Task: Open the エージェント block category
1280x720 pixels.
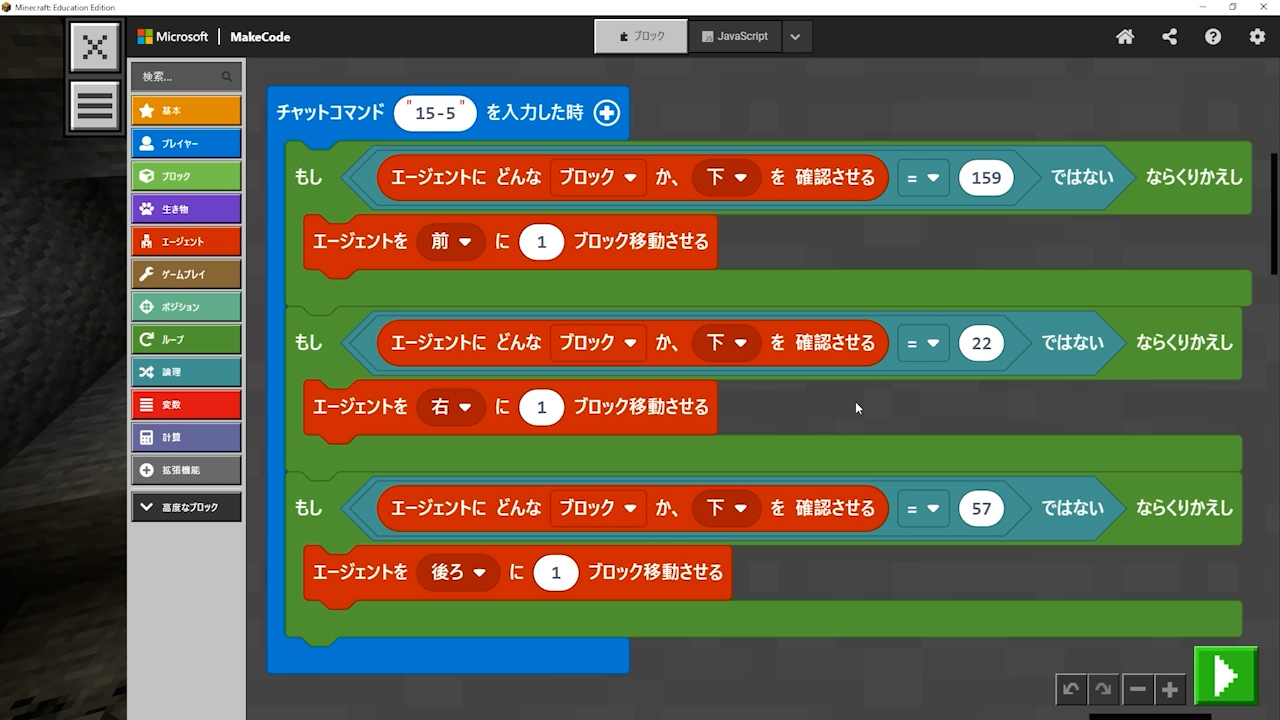Action: coord(186,241)
